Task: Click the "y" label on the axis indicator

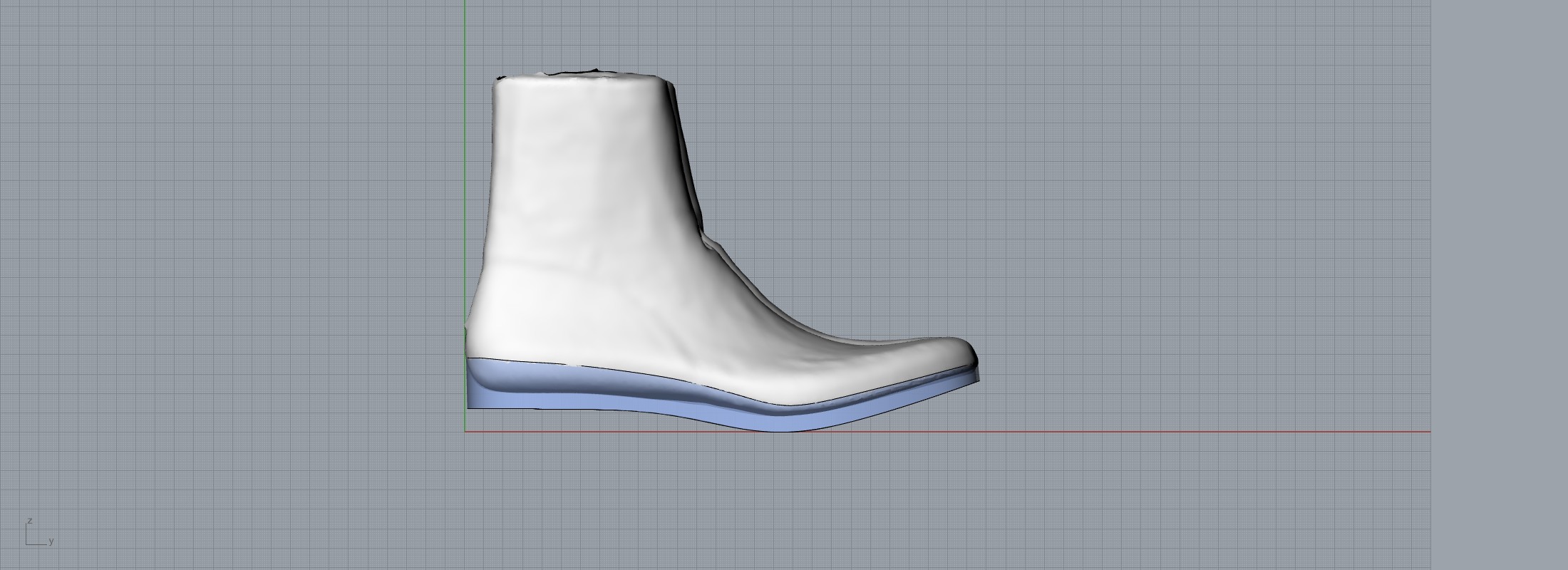Action: [51, 541]
